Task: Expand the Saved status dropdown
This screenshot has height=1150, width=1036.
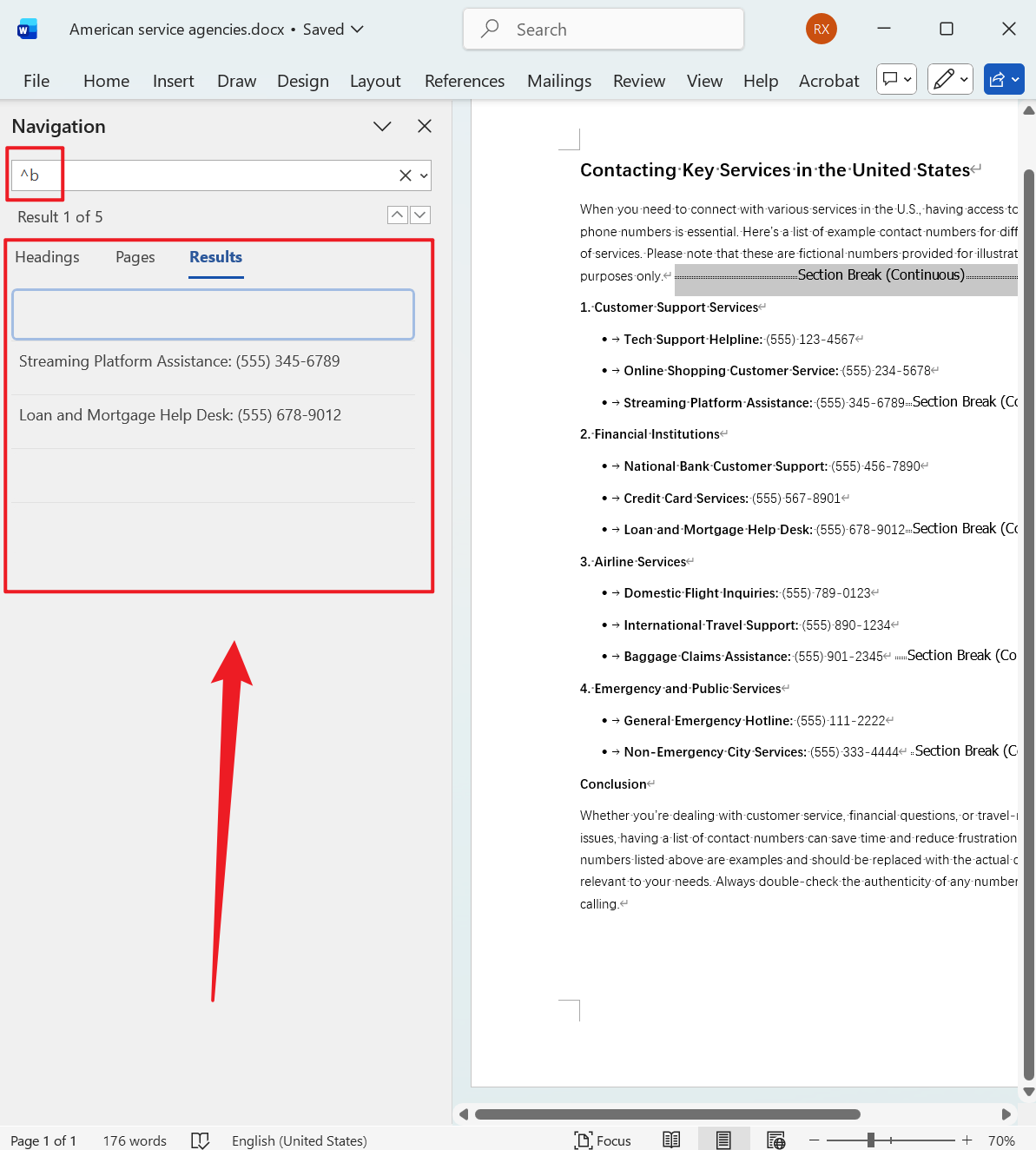Action: (358, 29)
